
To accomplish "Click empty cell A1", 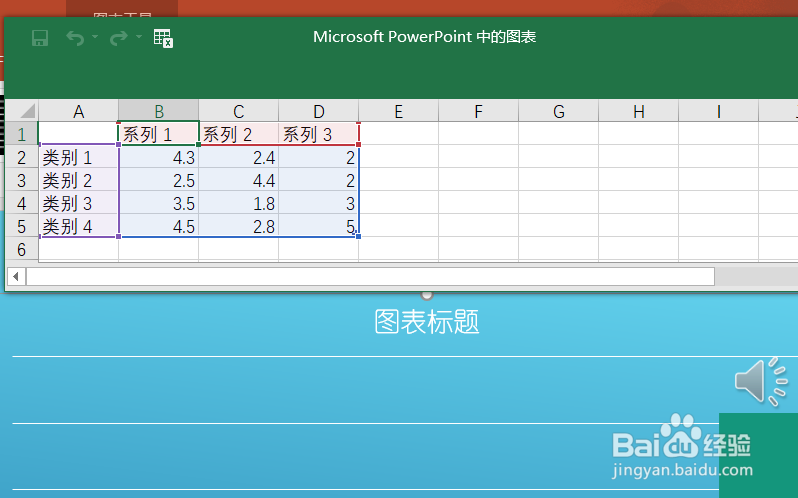I will (78, 134).
